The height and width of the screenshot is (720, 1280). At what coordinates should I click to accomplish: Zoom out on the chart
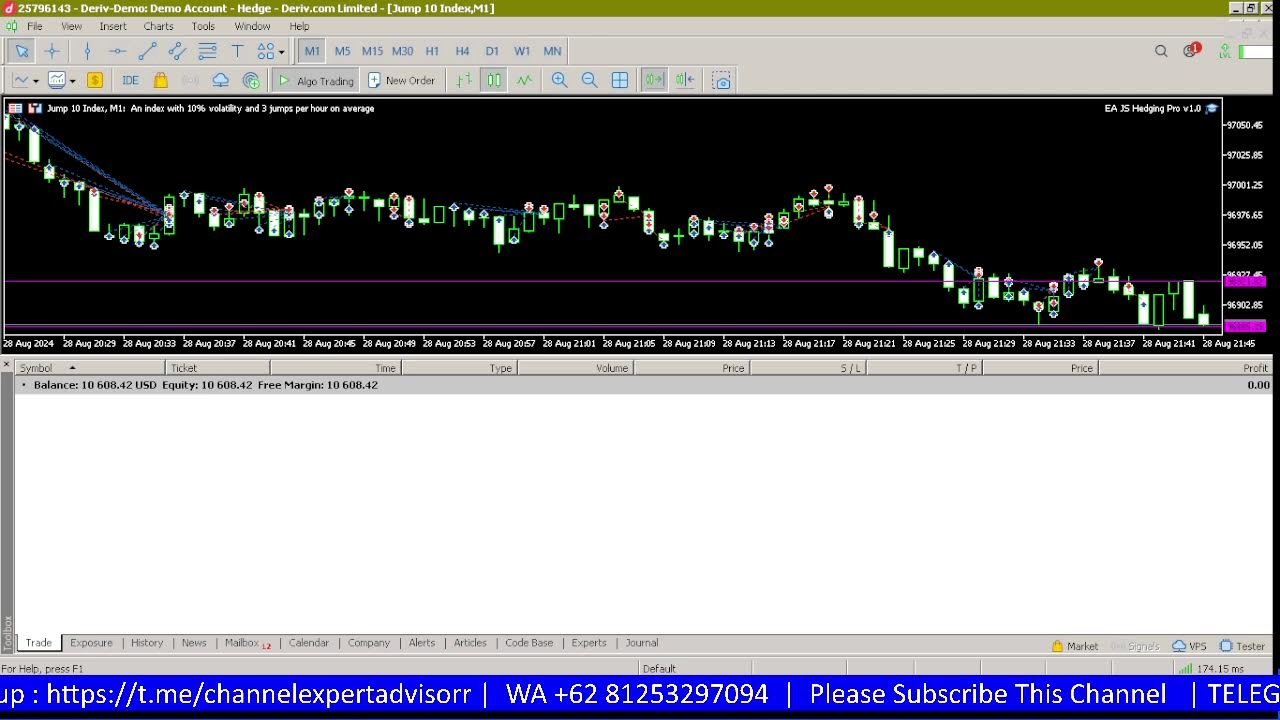tap(589, 80)
